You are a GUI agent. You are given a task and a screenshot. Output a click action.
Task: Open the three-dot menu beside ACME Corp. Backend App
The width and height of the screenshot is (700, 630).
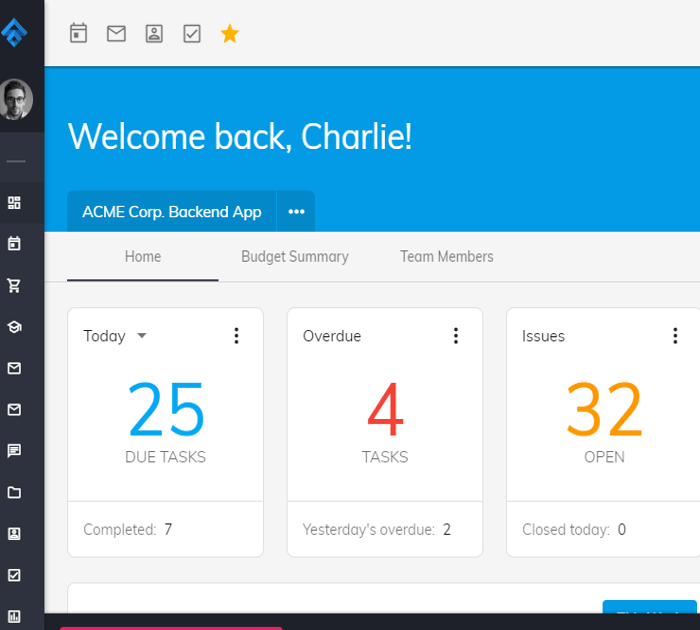tap(296, 212)
